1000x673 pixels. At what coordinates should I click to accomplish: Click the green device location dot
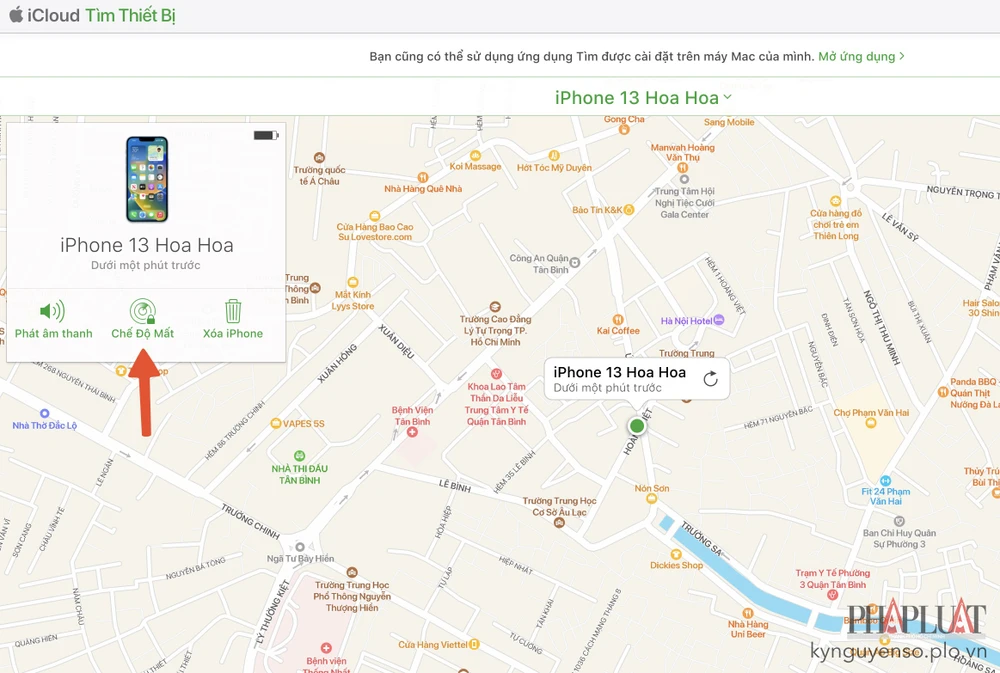click(x=637, y=425)
